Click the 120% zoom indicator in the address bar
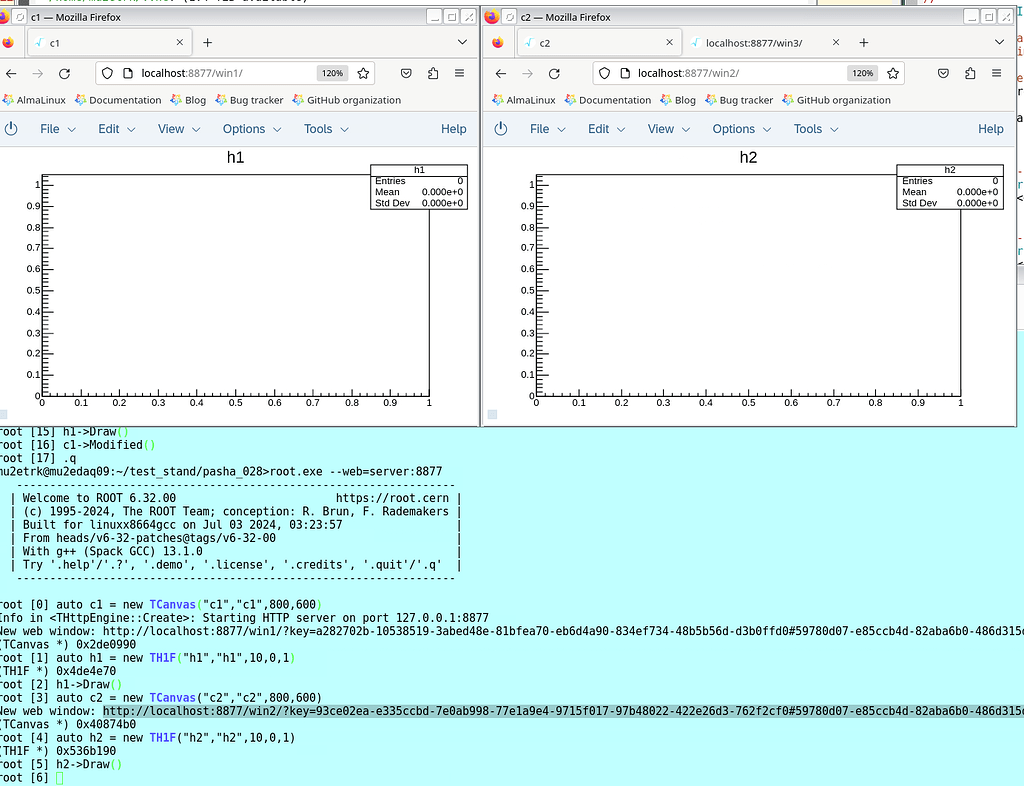 coord(333,73)
